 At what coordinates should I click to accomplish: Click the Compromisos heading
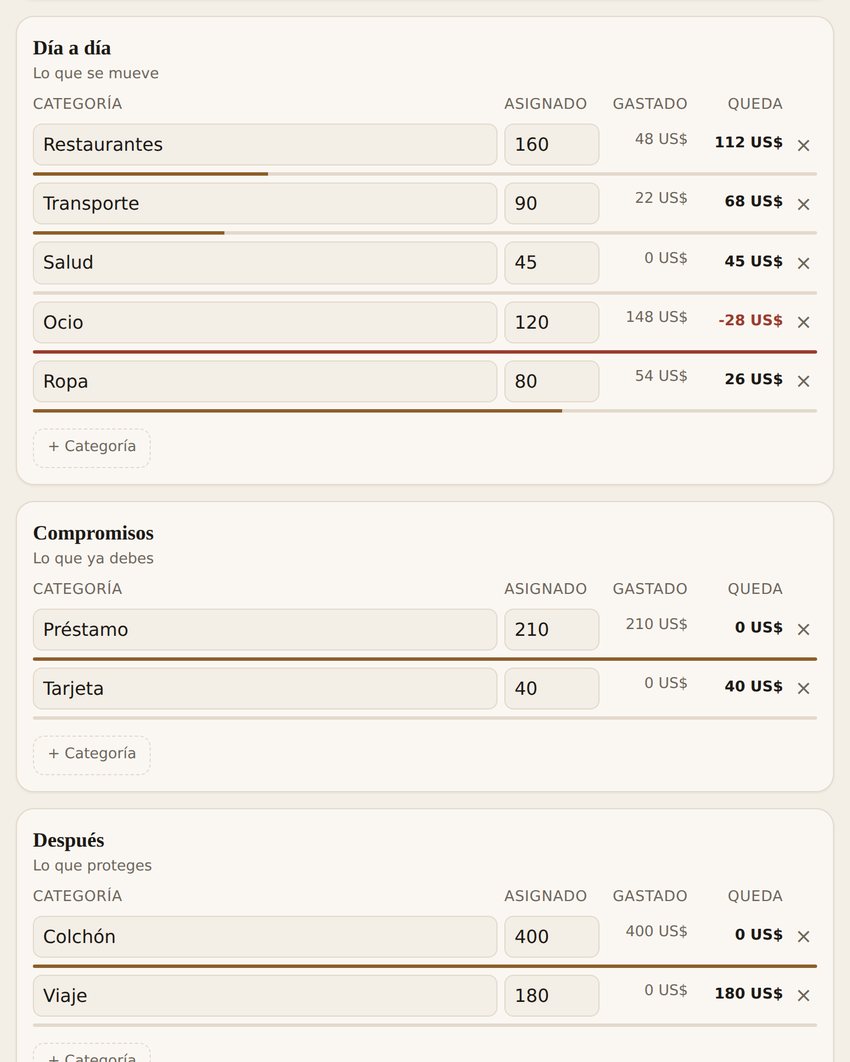(93, 533)
